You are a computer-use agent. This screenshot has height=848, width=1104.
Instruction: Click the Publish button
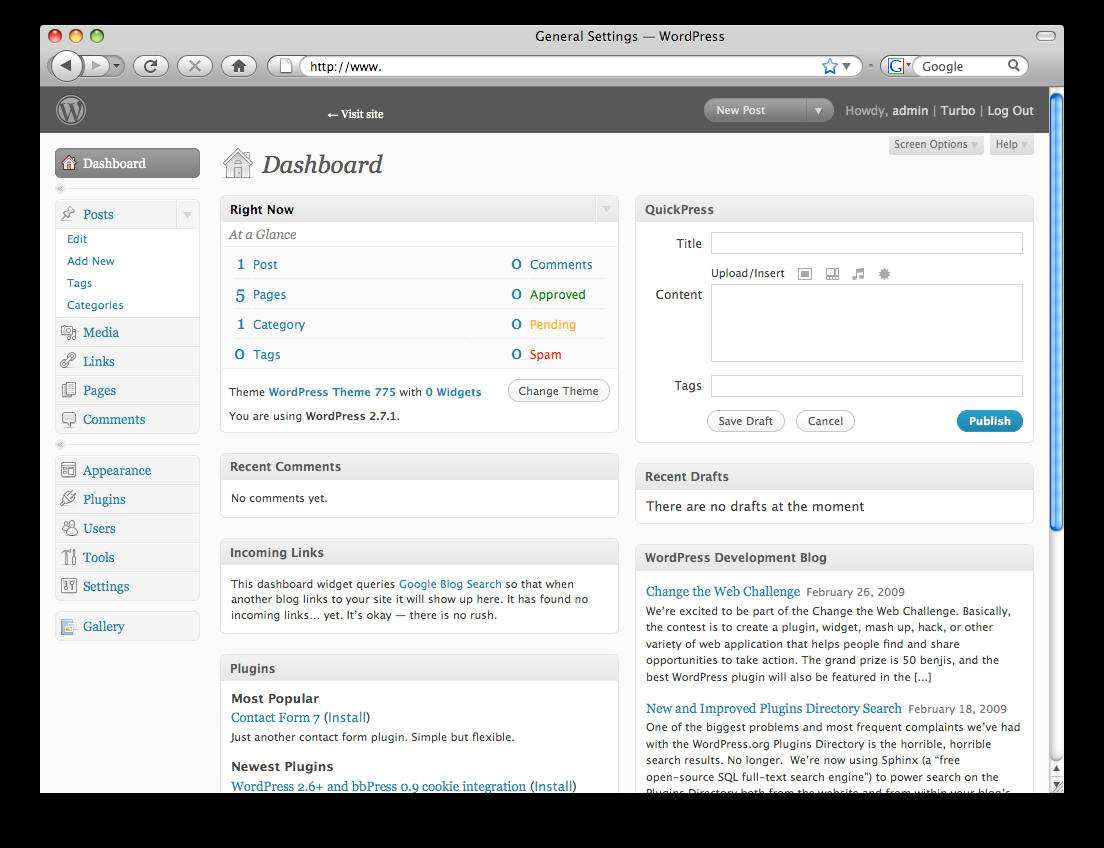point(989,420)
